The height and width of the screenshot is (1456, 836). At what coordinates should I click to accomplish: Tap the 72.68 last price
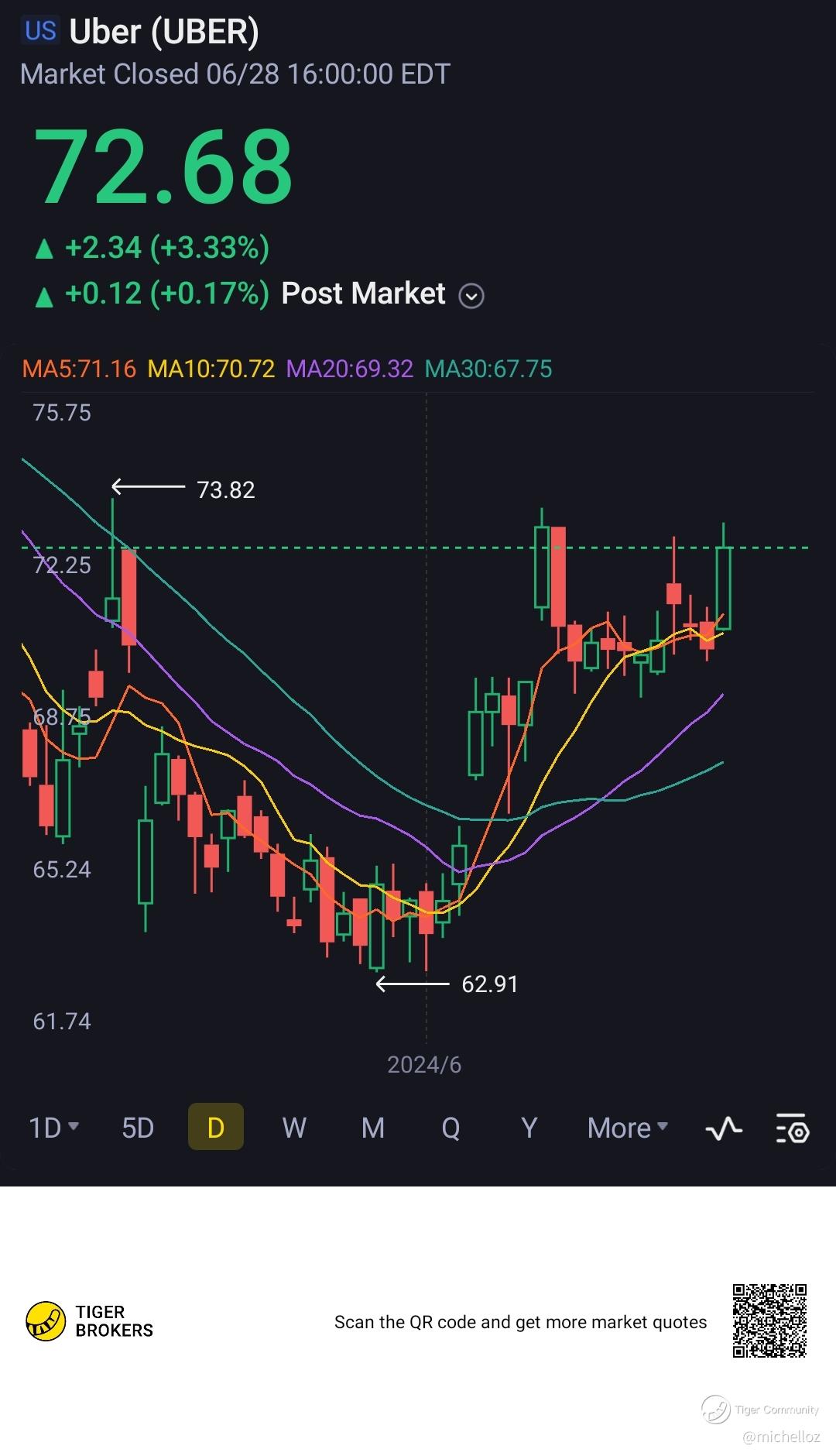coord(163,167)
